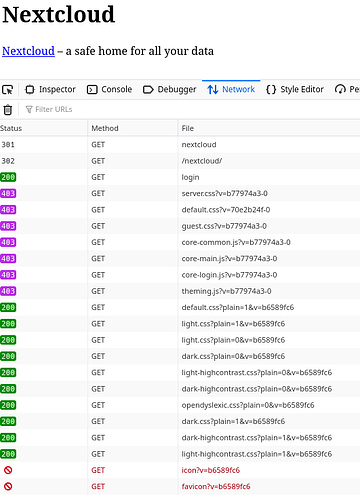The image size is (360, 500).
Task: Sort by the File column header
Action: (269, 128)
